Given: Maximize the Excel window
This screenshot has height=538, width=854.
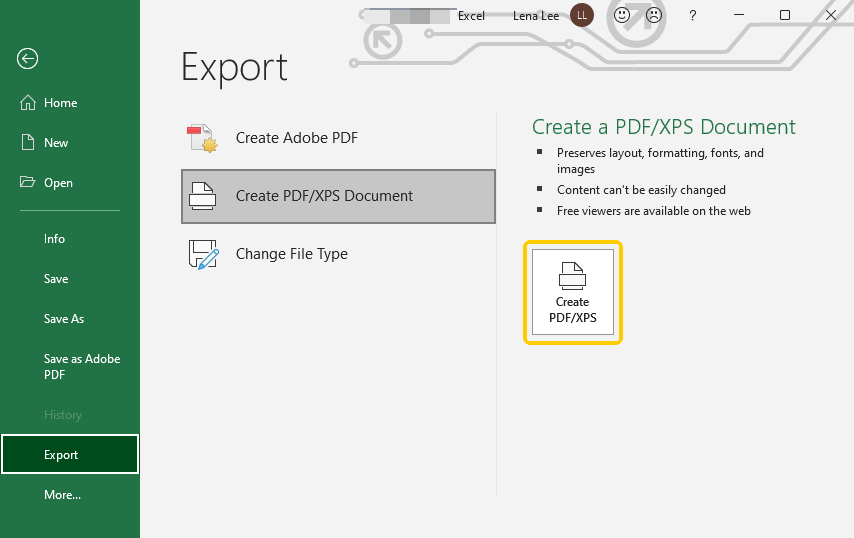Looking at the screenshot, I should coord(785,15).
